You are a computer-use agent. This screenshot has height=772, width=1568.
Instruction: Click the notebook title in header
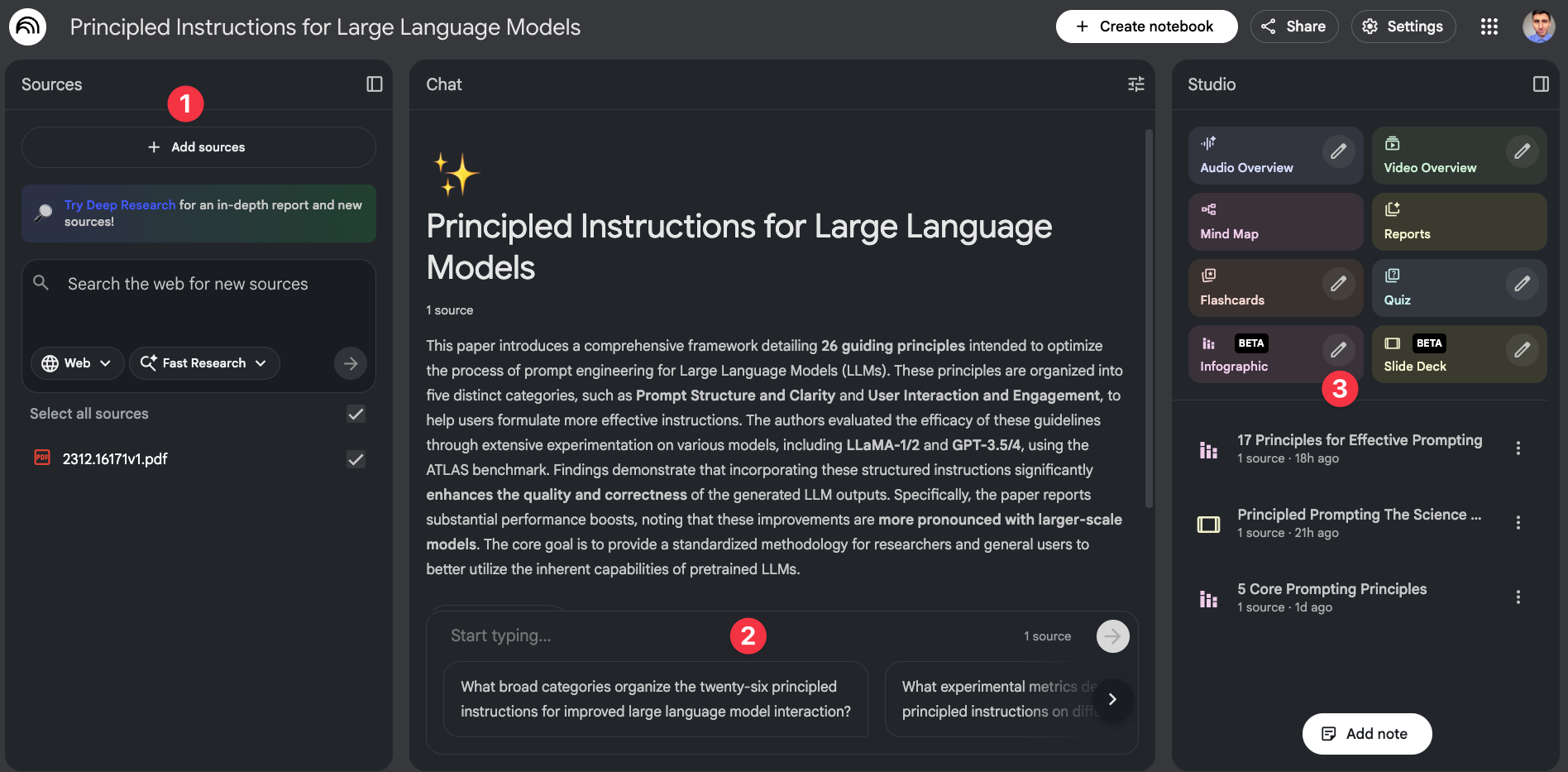325,27
